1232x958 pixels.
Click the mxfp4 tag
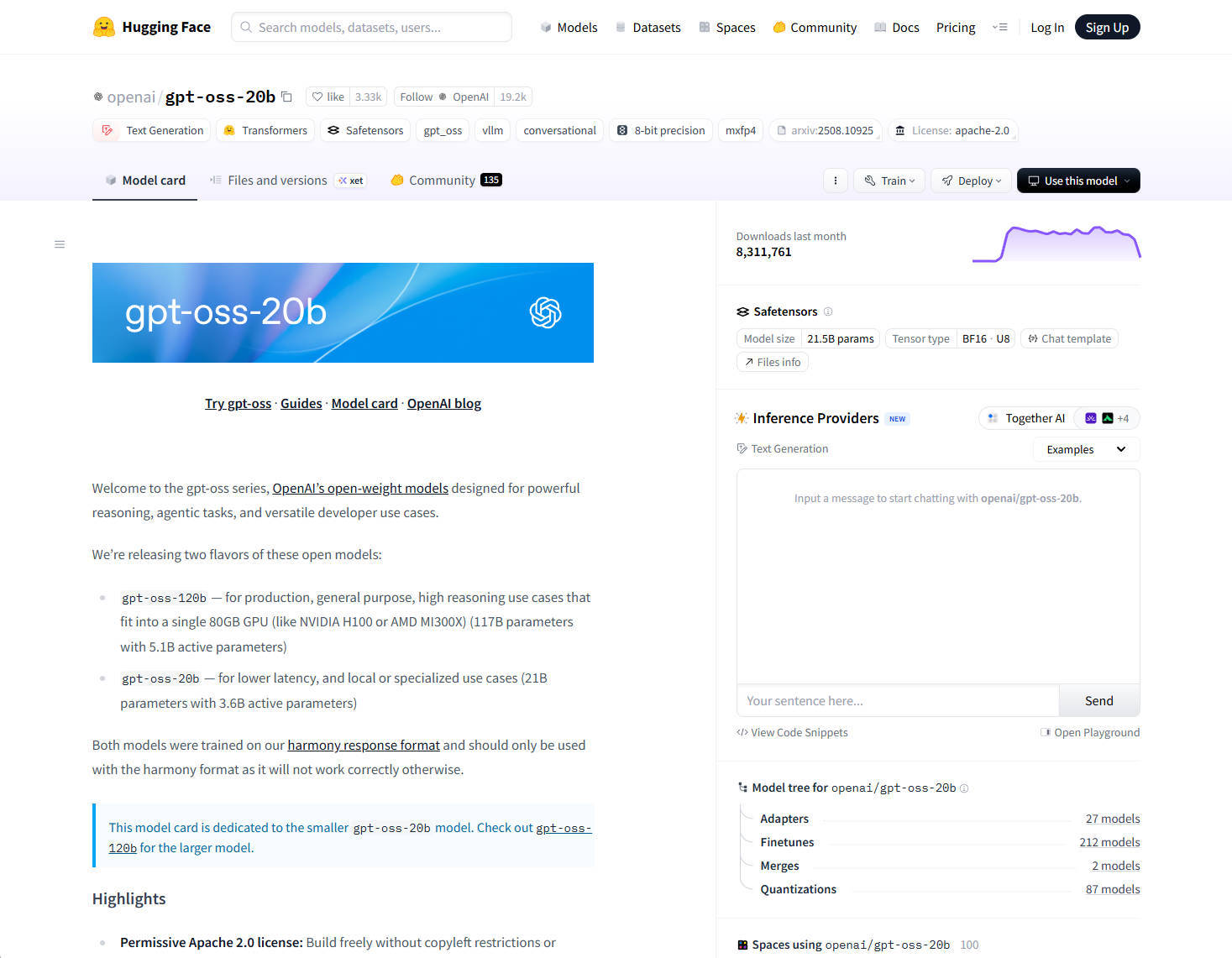[x=741, y=130]
